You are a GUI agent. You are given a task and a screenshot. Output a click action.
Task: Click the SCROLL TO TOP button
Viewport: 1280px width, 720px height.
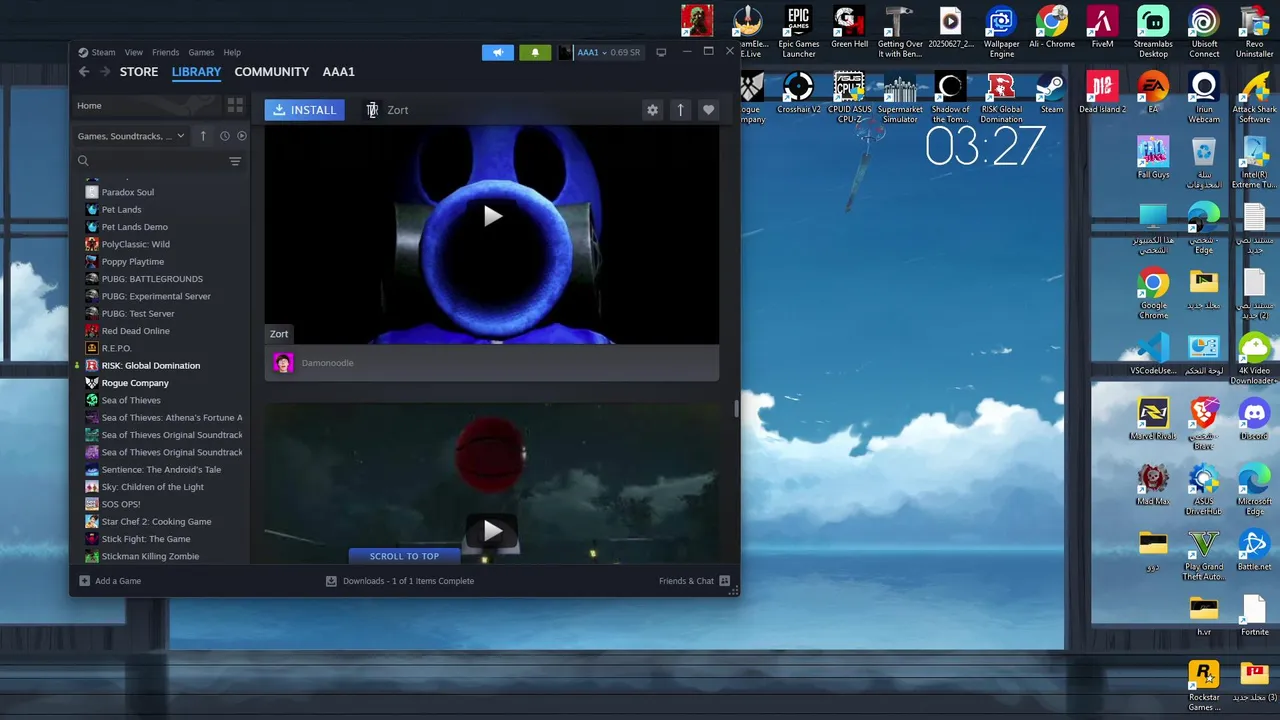pyautogui.click(x=404, y=556)
